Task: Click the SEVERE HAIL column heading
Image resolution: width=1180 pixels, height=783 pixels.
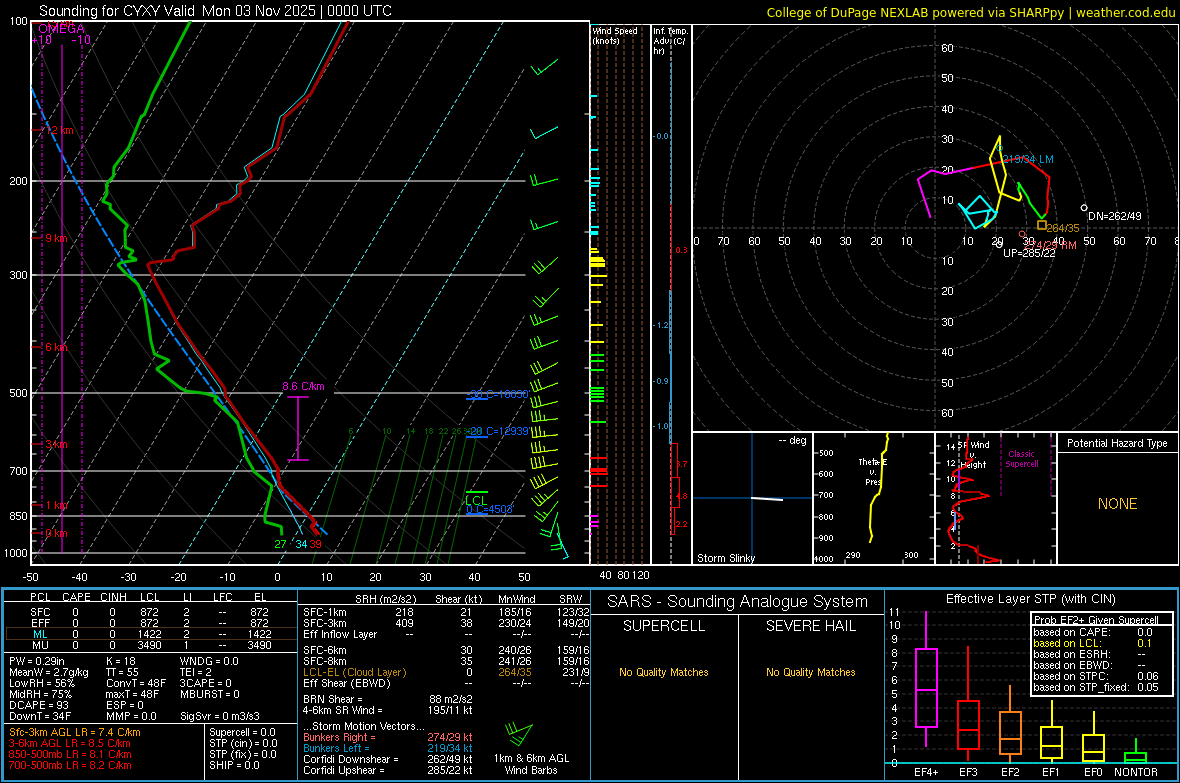Action: [810, 626]
